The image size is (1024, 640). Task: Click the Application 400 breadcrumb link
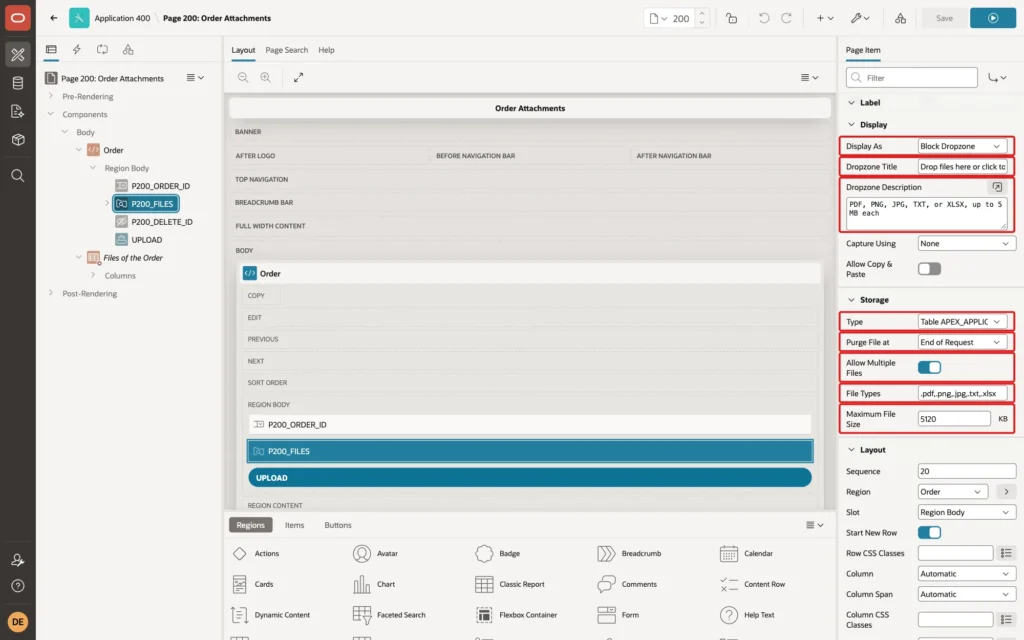point(122,18)
